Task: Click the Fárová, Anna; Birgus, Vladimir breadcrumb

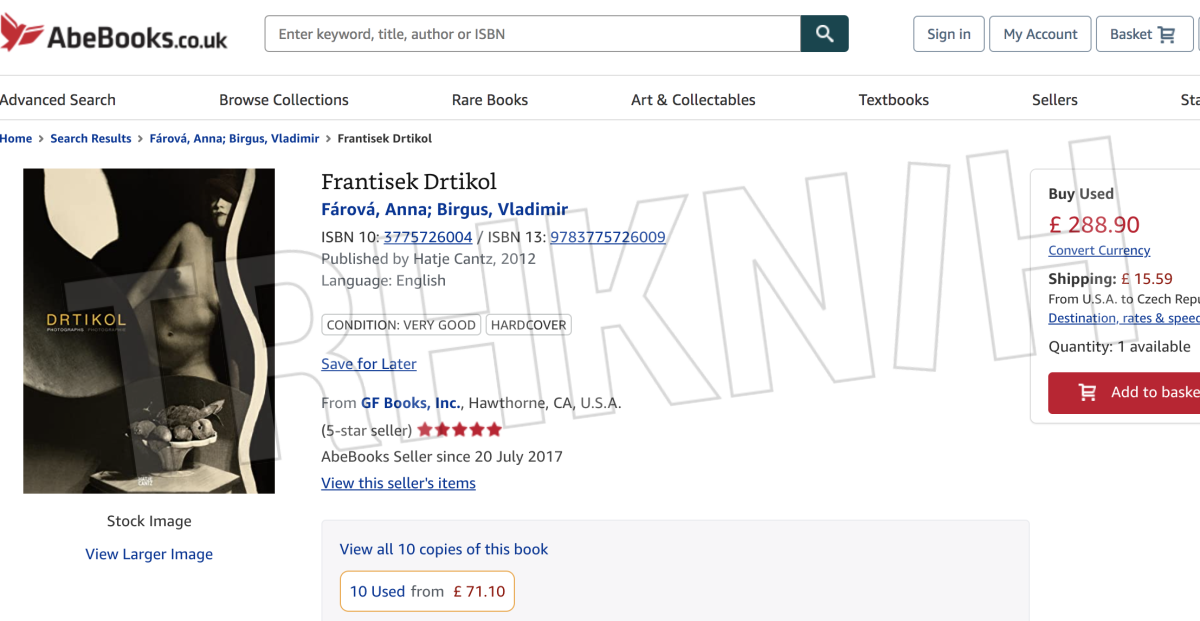Action: (x=234, y=139)
